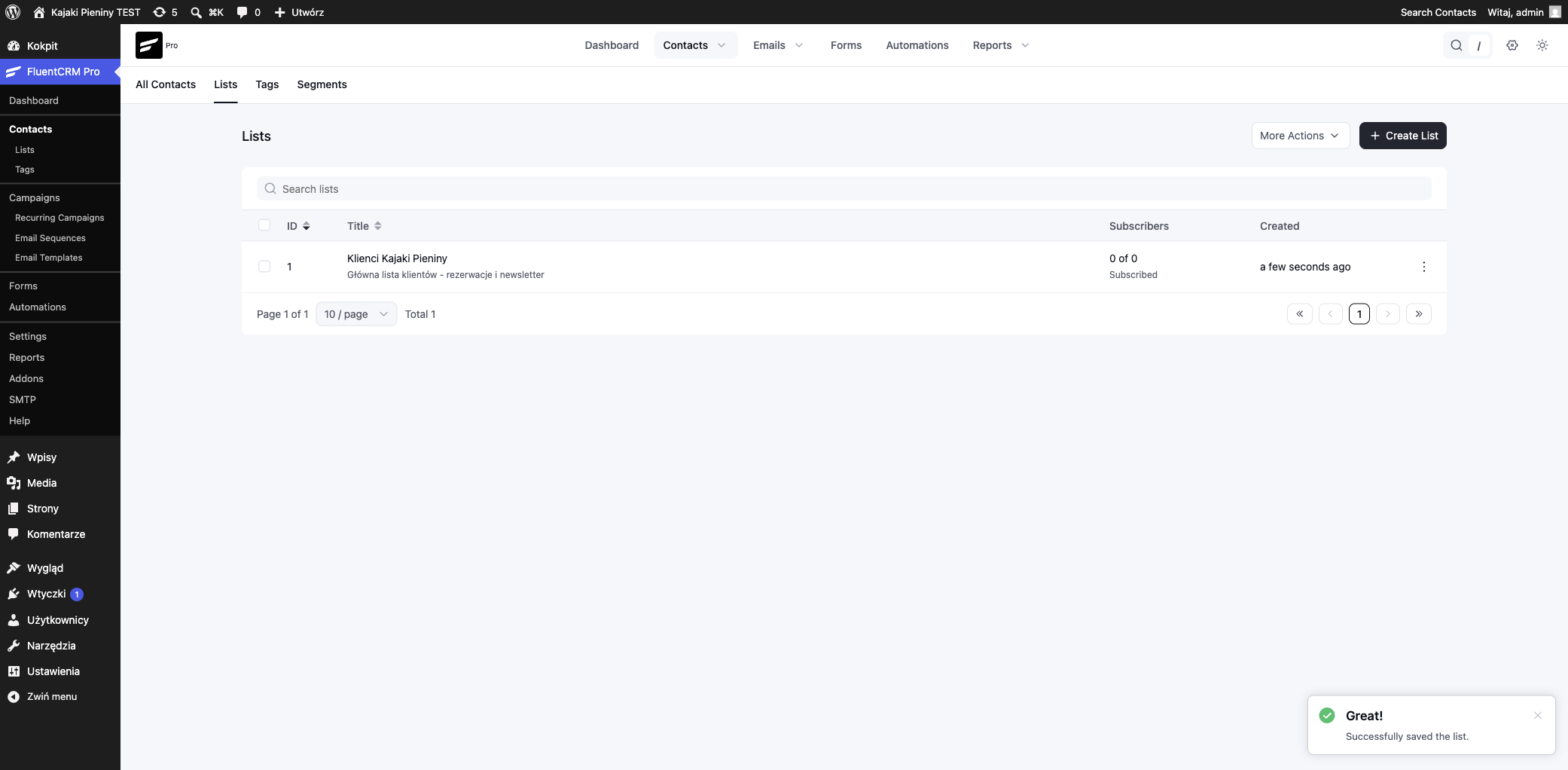Open the More Actions dropdown
The image size is (1568, 770).
coord(1300,136)
